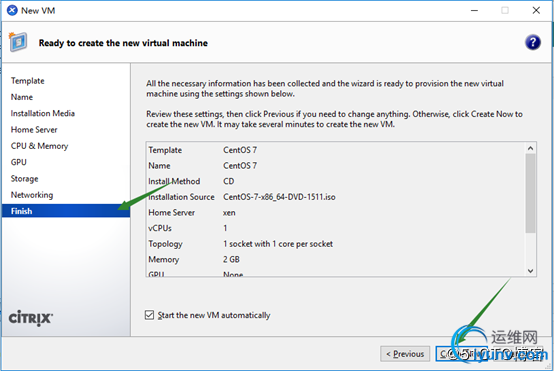Click the New VM title bar icon

[x=12, y=10]
